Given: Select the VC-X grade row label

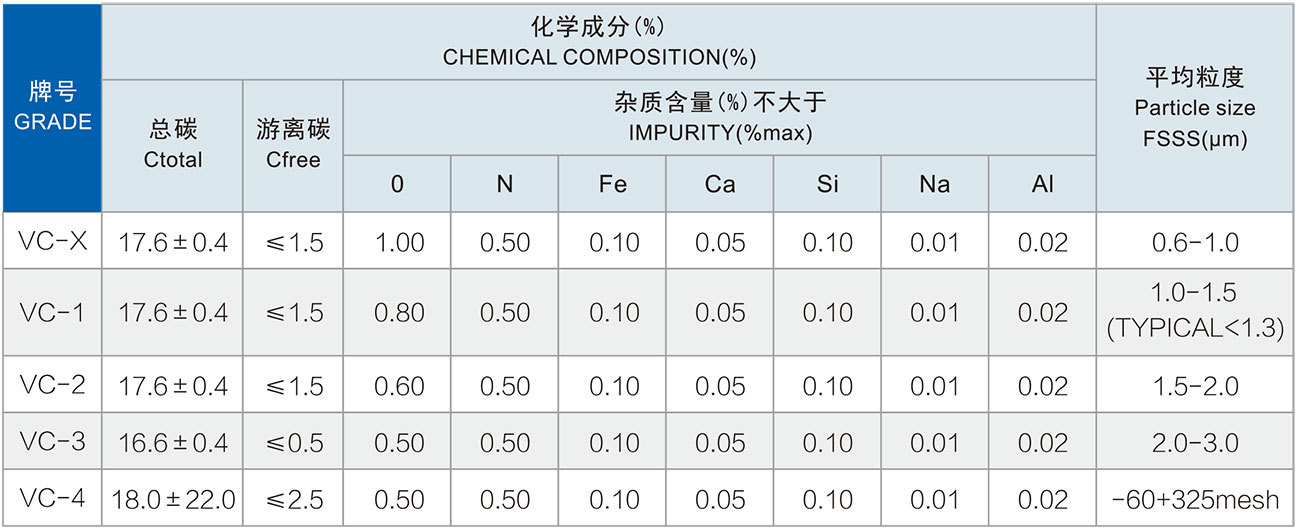Looking at the screenshot, I should tap(52, 242).
